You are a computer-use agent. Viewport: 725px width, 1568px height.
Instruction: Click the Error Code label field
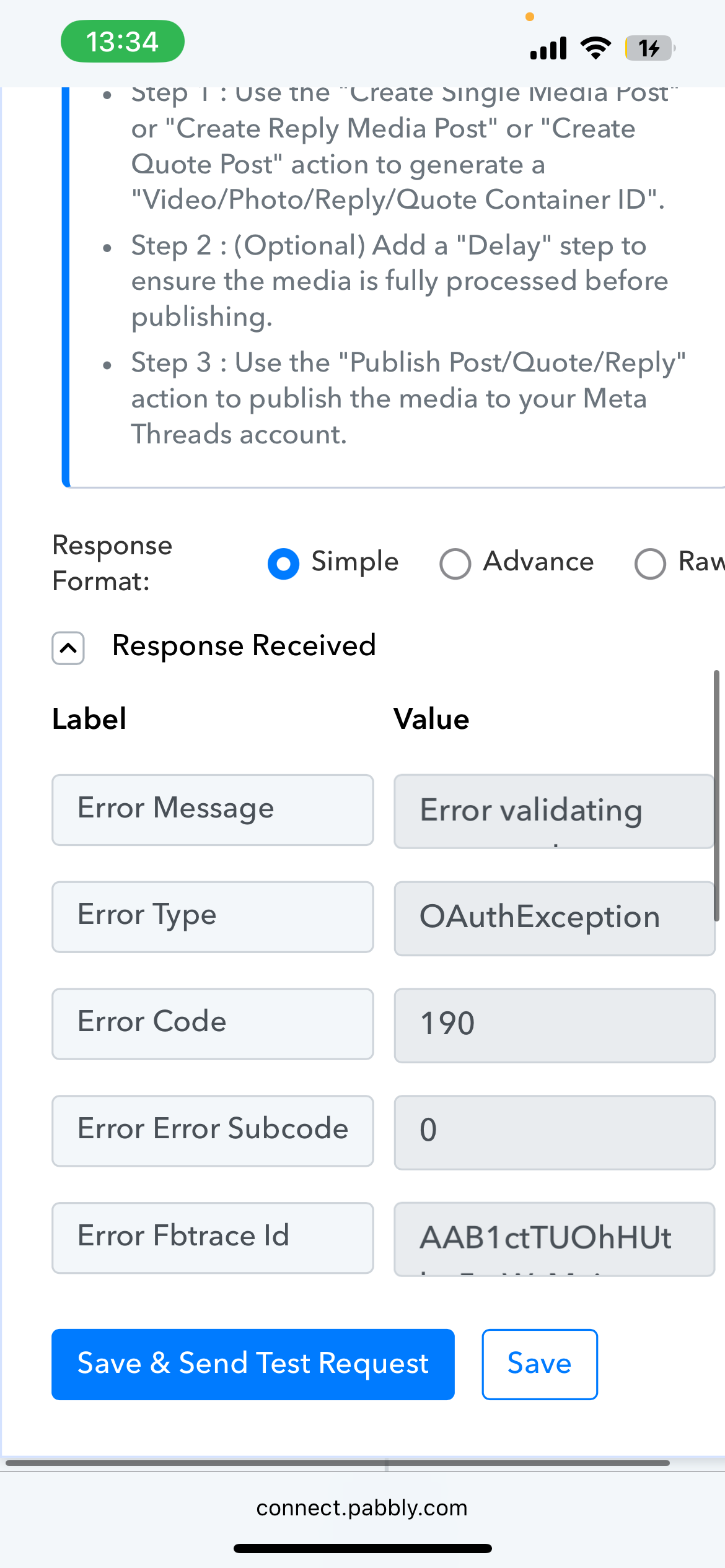(x=213, y=1023)
